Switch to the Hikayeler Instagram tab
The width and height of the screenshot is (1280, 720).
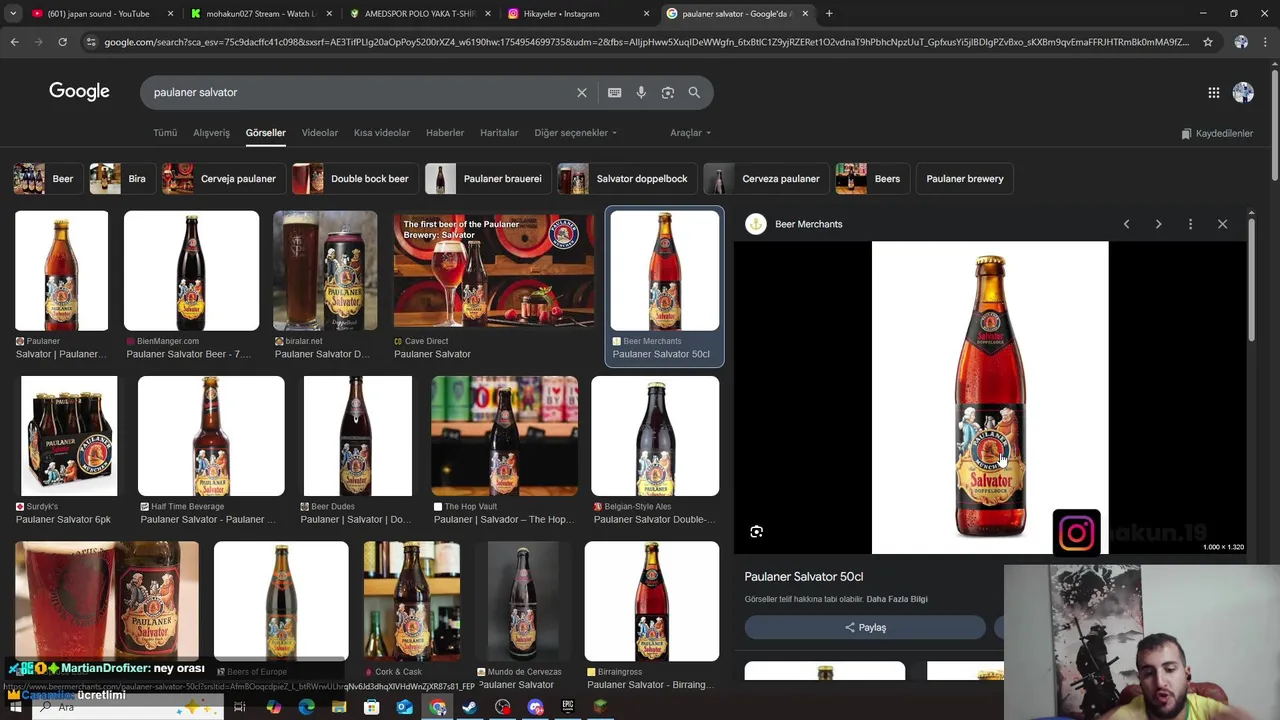(x=580, y=14)
